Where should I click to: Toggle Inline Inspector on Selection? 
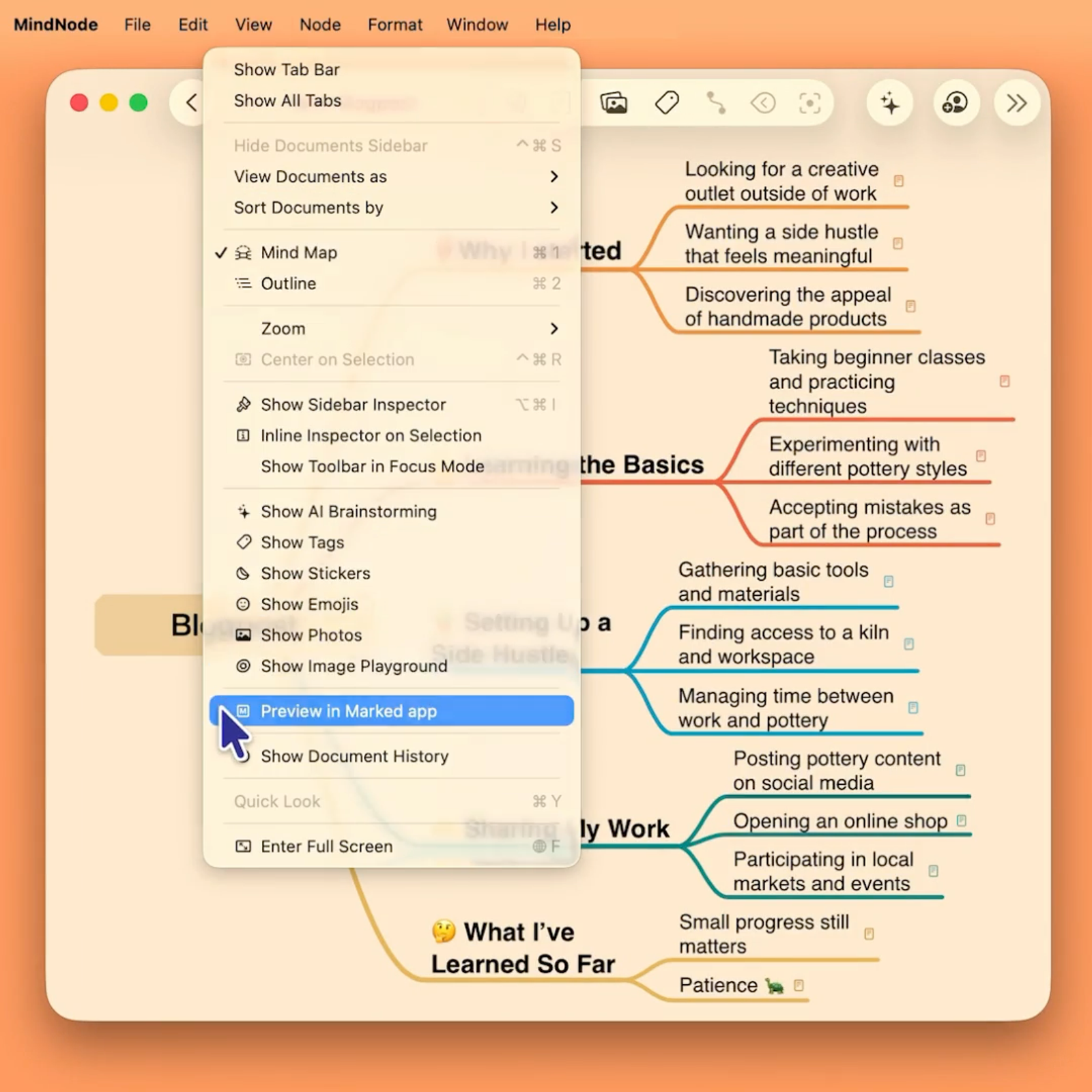pos(391,435)
